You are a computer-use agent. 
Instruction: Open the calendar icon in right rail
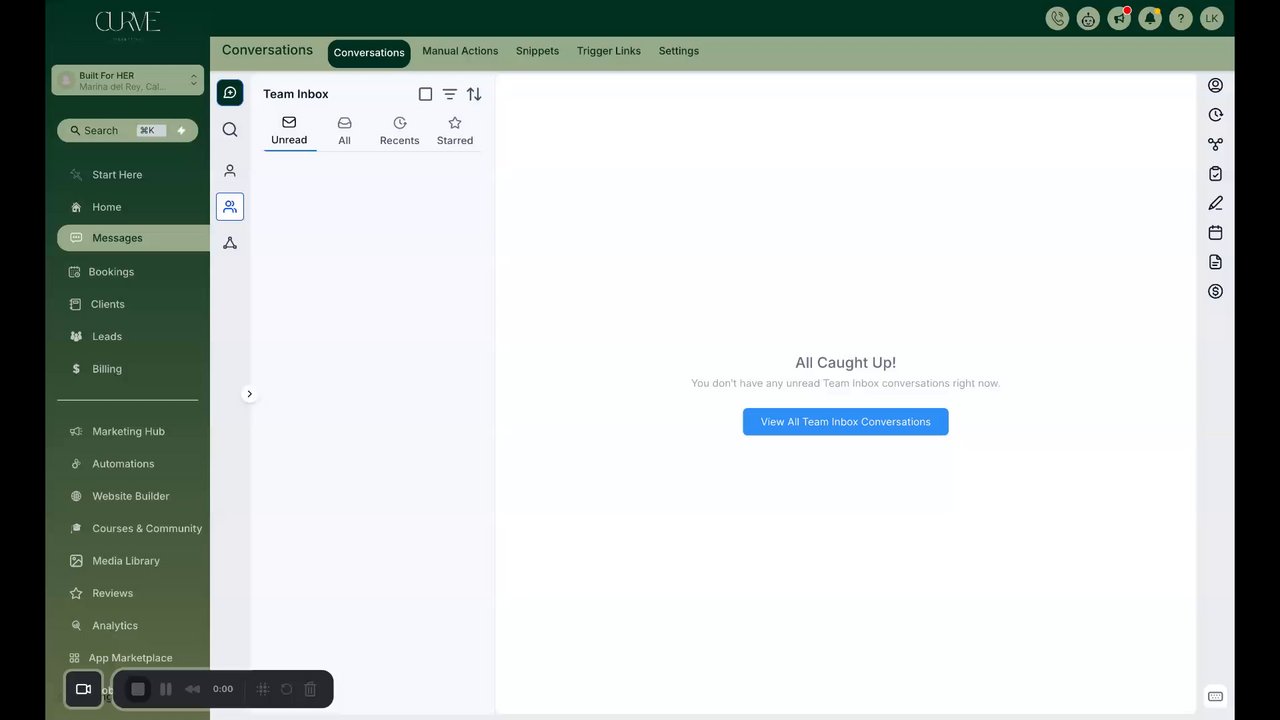1215,233
